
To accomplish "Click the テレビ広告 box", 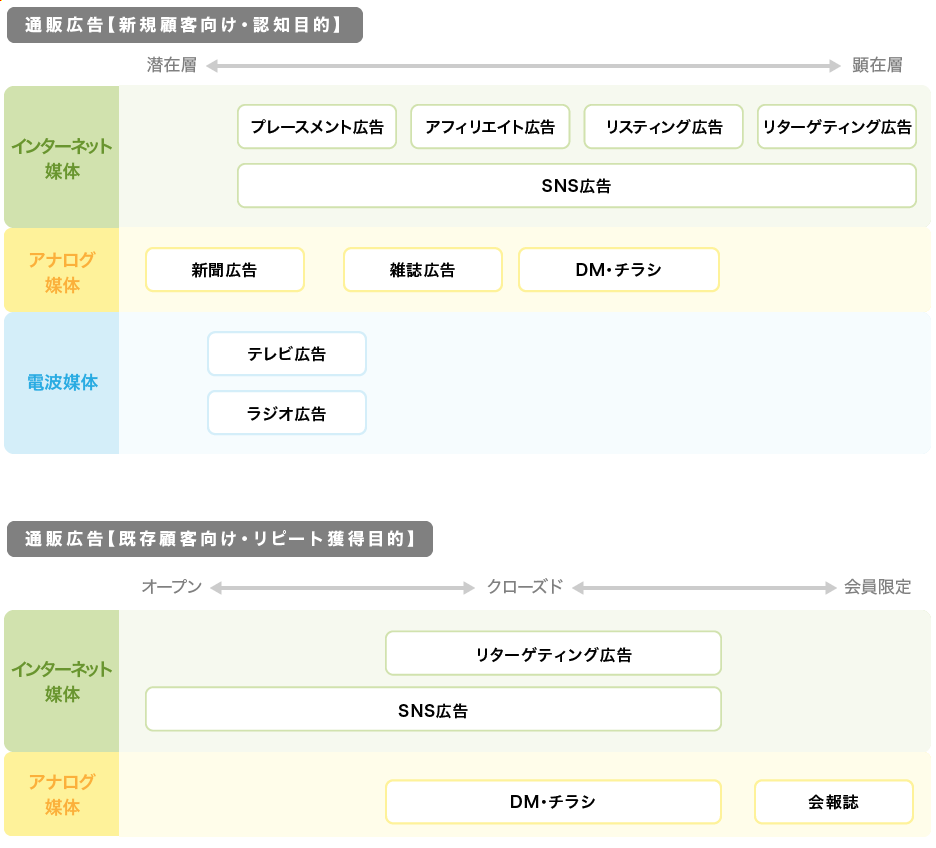I will tap(287, 354).
